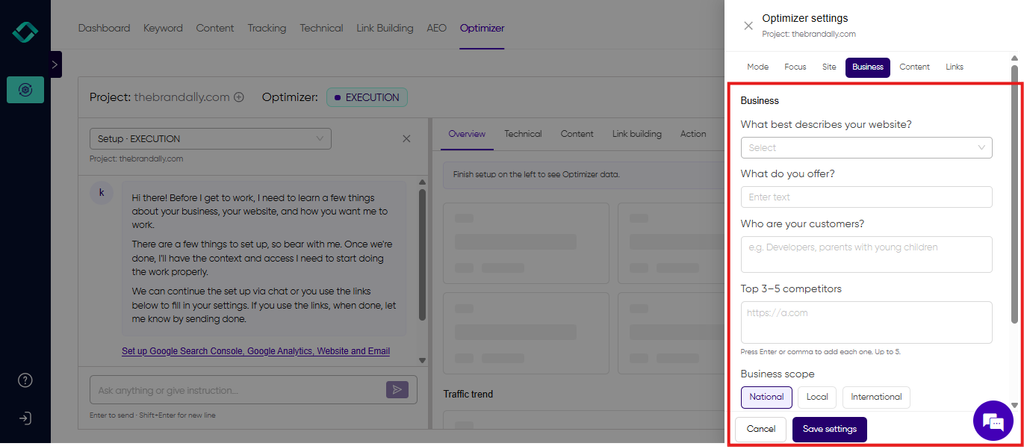Expand the sidebar with arrow toggle
This screenshot has height=447, width=1024.
pos(55,65)
